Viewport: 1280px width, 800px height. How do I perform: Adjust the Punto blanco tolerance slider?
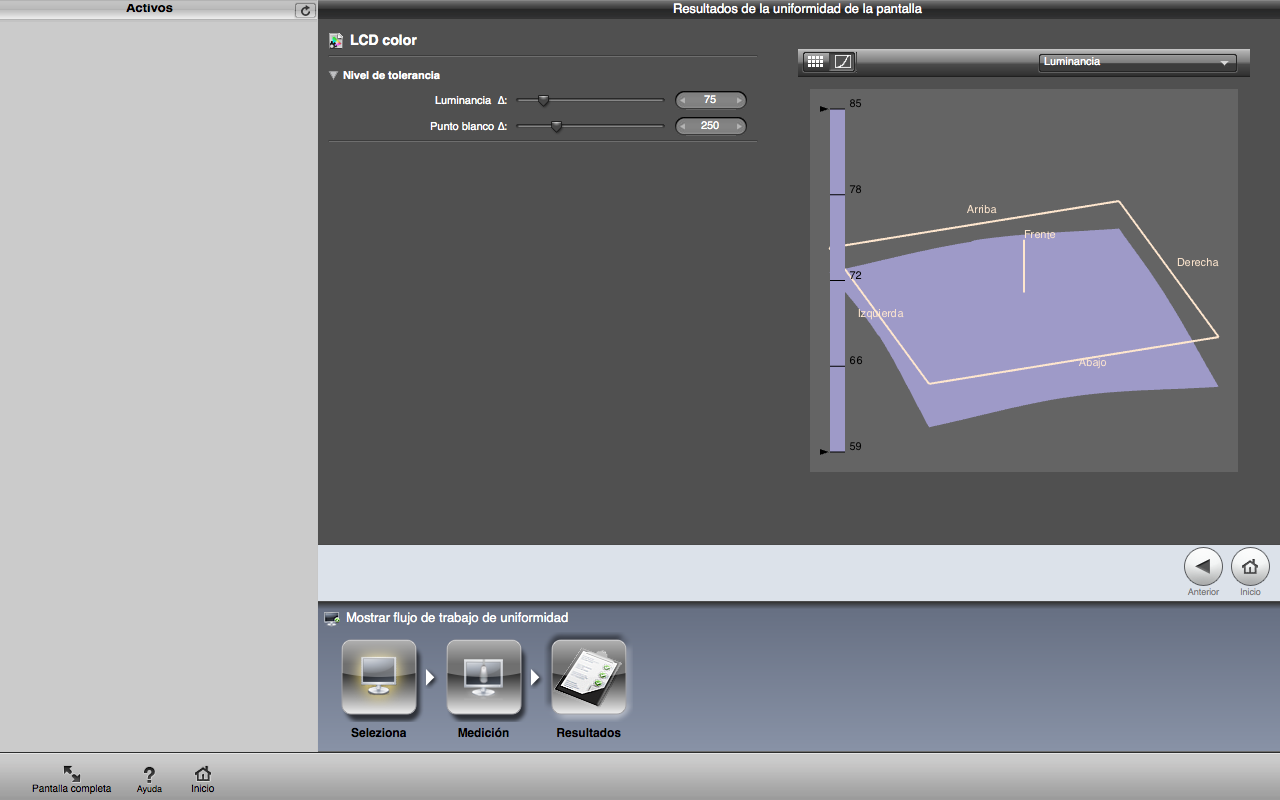tap(556, 126)
